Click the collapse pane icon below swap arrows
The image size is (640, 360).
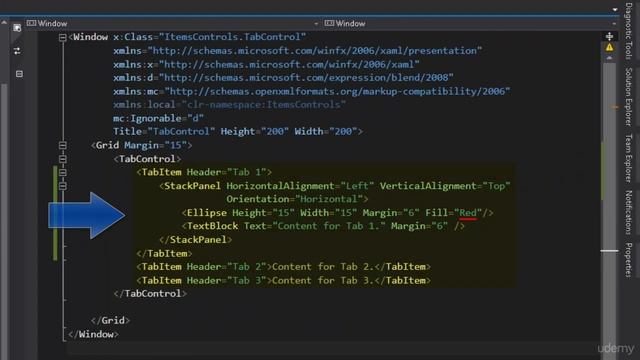19,74
